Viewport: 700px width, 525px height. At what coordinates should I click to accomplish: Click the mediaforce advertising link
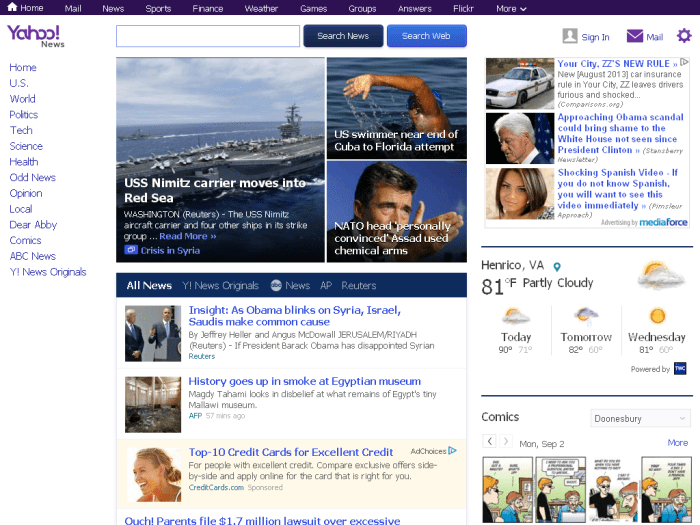pos(663,222)
